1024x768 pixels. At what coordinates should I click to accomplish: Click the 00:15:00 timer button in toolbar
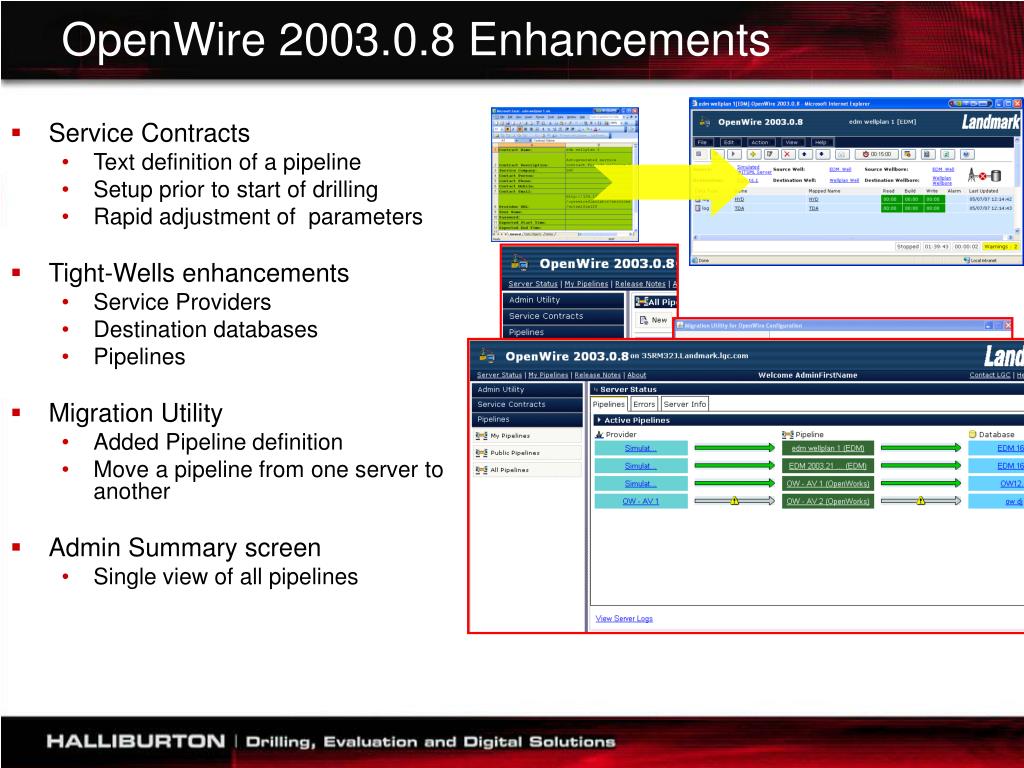876,154
